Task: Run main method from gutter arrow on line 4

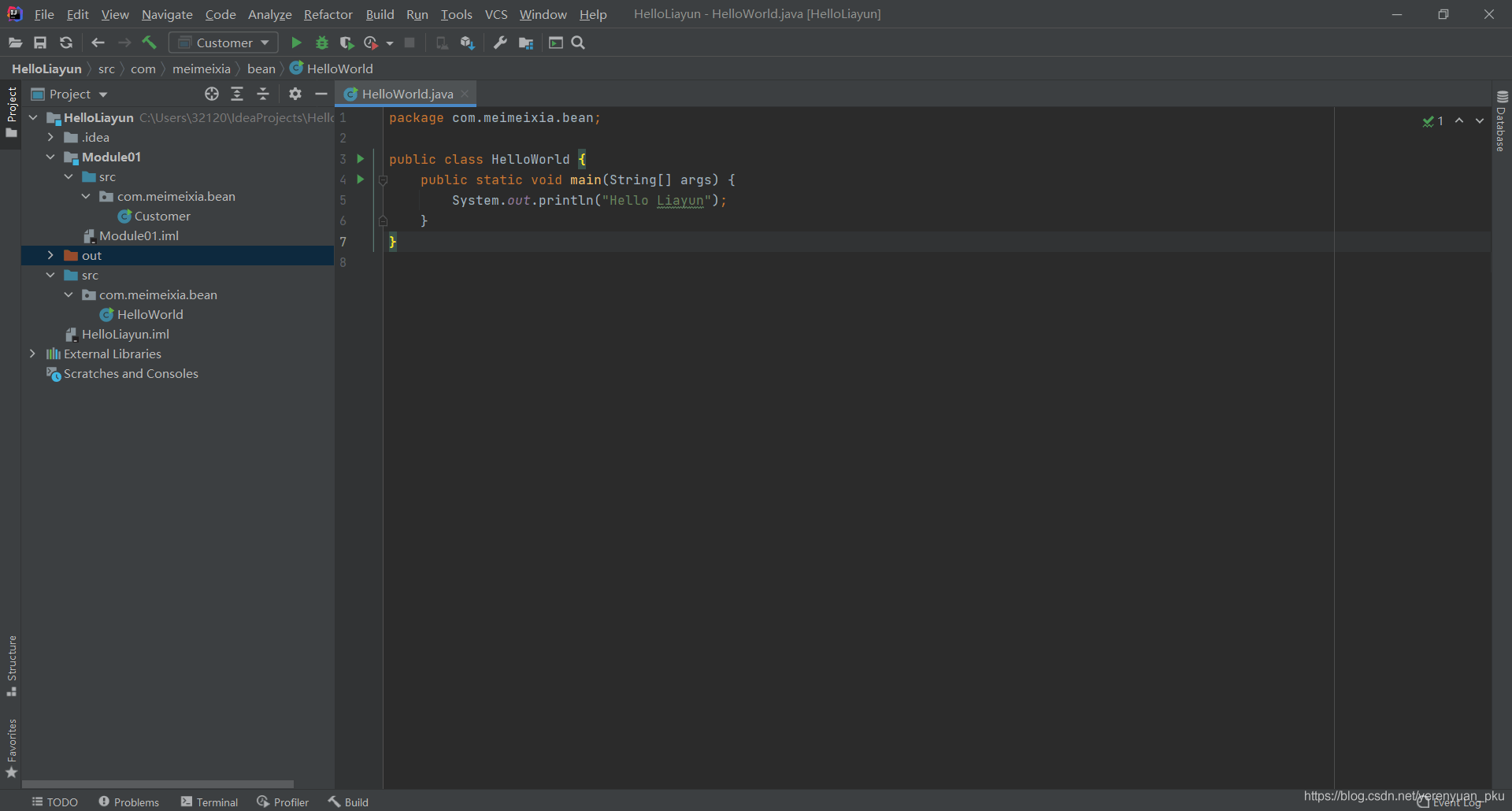Action: 361,180
